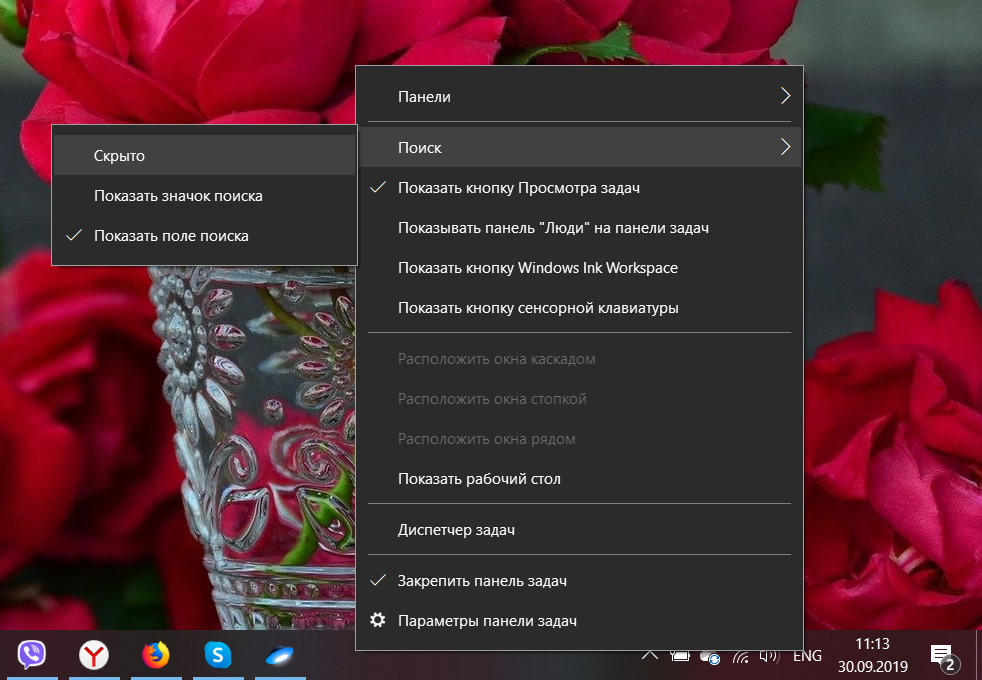
Task: Select checked Показать поле поиска option
Action: click(x=204, y=236)
